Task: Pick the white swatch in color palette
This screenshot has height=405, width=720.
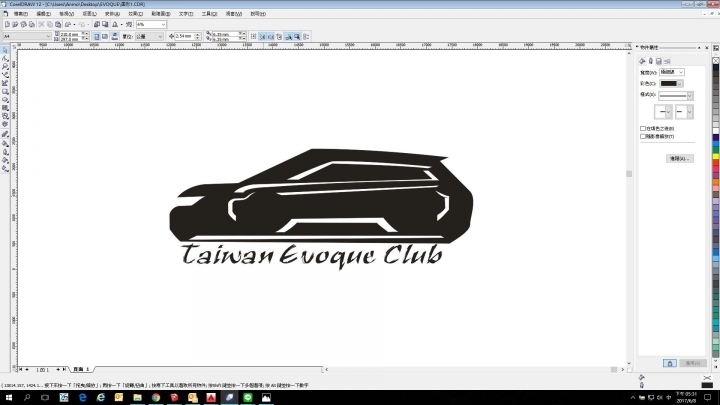Action: click(716, 131)
